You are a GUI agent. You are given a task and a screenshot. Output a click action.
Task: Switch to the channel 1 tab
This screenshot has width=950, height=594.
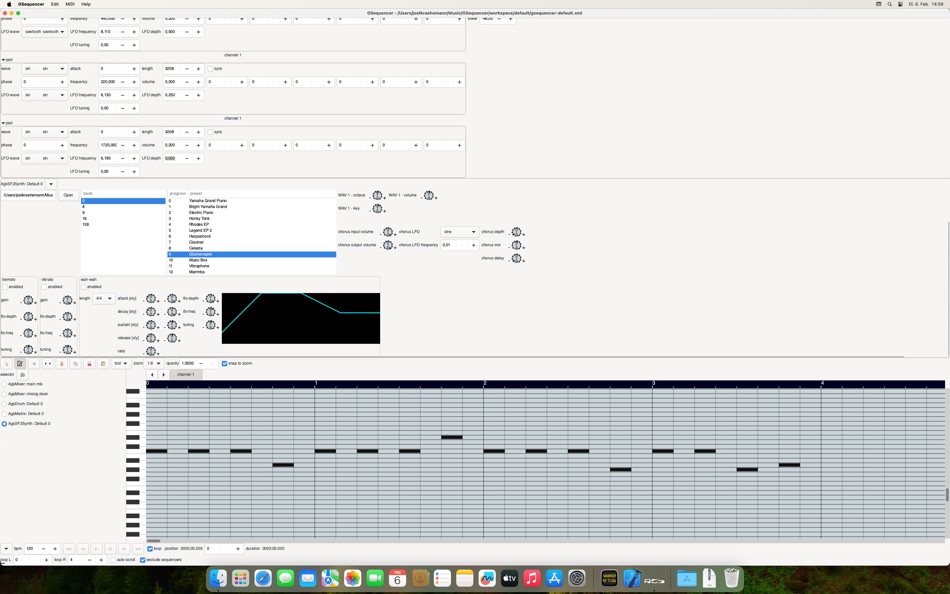coord(185,374)
